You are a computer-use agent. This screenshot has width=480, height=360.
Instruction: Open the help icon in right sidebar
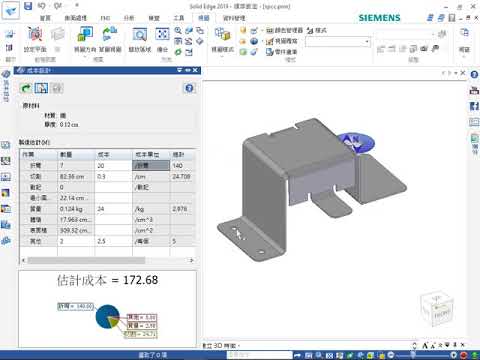[x=474, y=75]
